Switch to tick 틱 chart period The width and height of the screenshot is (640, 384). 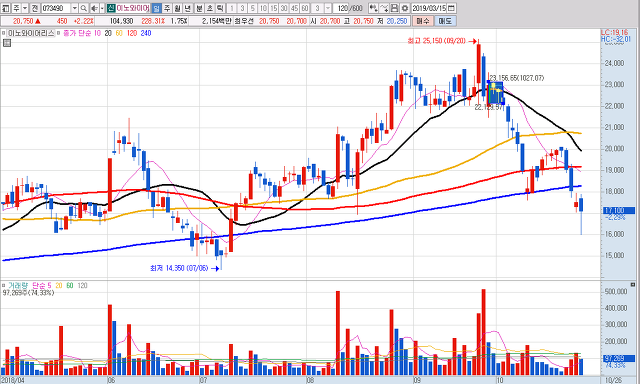click(x=220, y=8)
